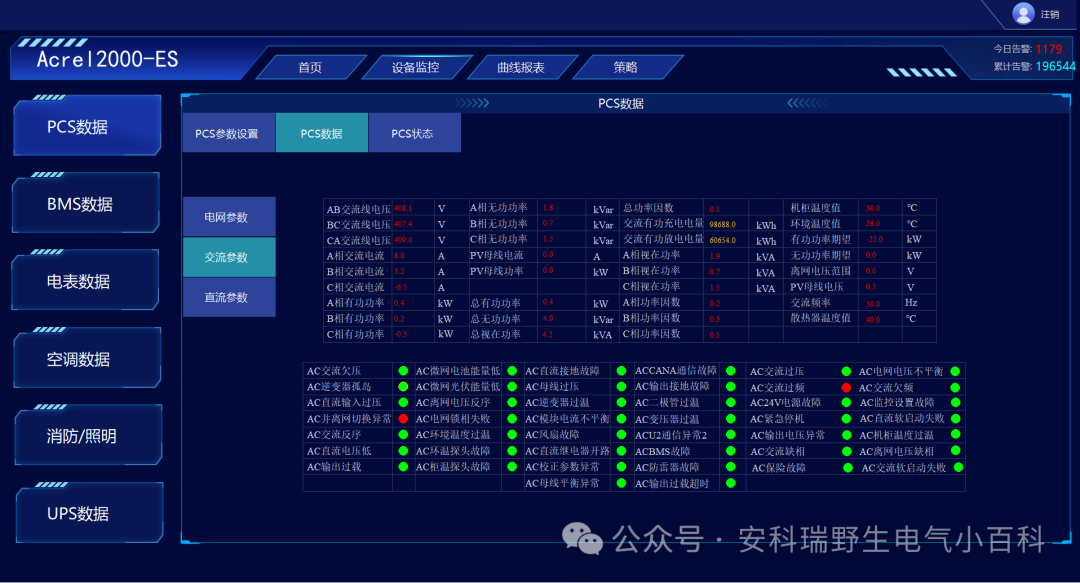Show the 直流参数 parameter group
The height and width of the screenshot is (583, 1080).
pyautogui.click(x=229, y=298)
